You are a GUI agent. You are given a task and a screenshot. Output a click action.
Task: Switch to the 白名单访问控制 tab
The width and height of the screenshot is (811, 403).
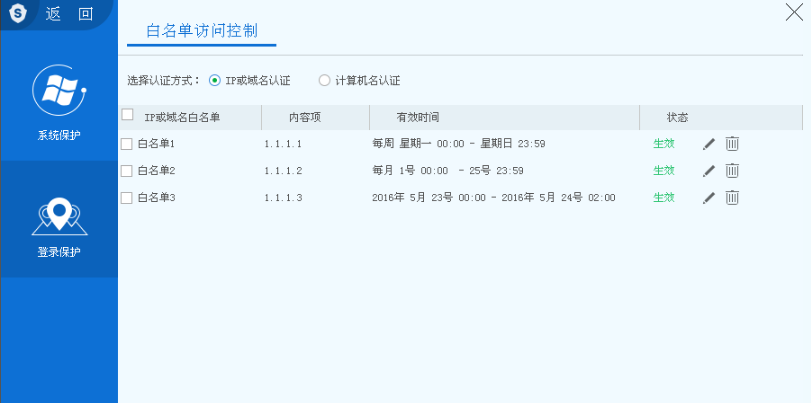(201, 30)
